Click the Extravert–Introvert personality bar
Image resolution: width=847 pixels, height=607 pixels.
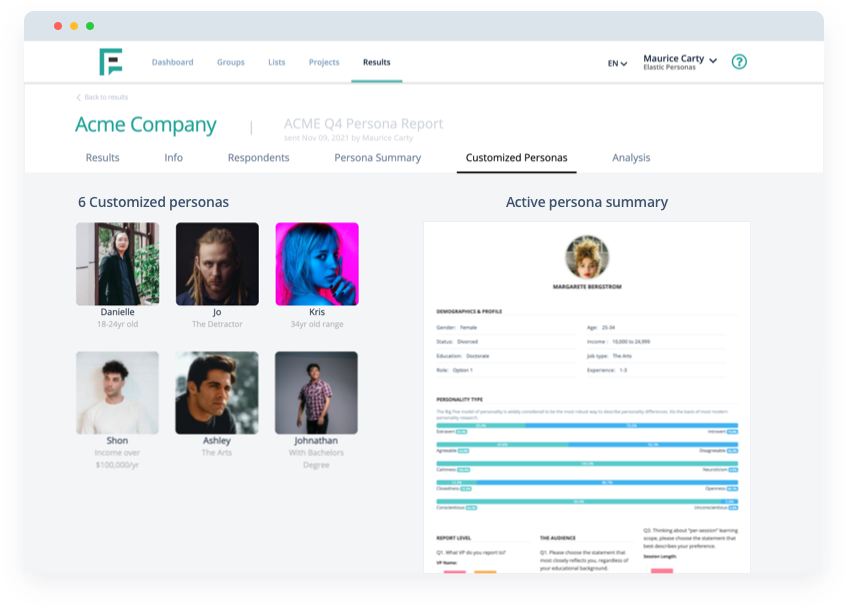(587, 426)
